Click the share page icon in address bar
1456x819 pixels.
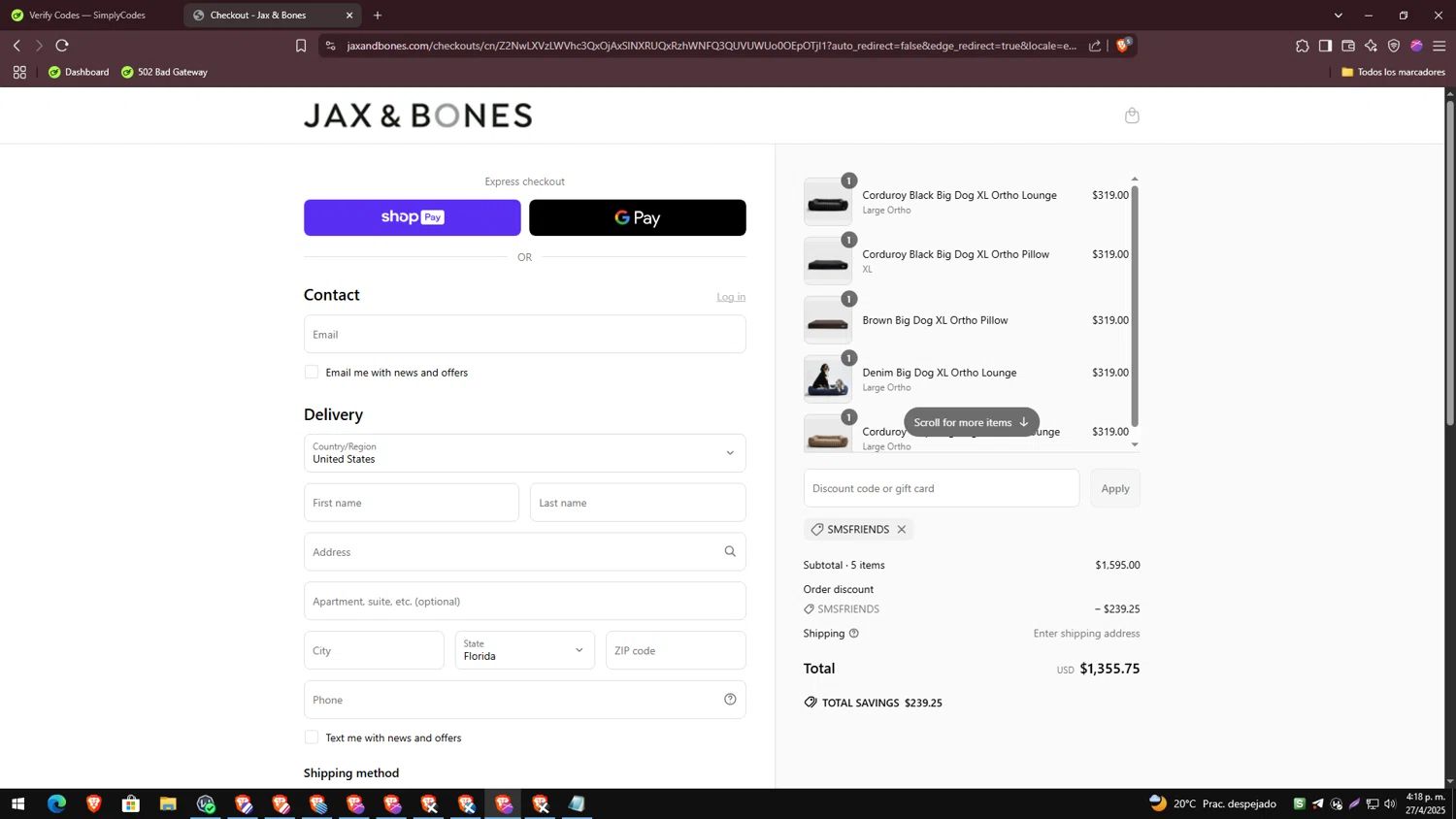tap(1095, 46)
